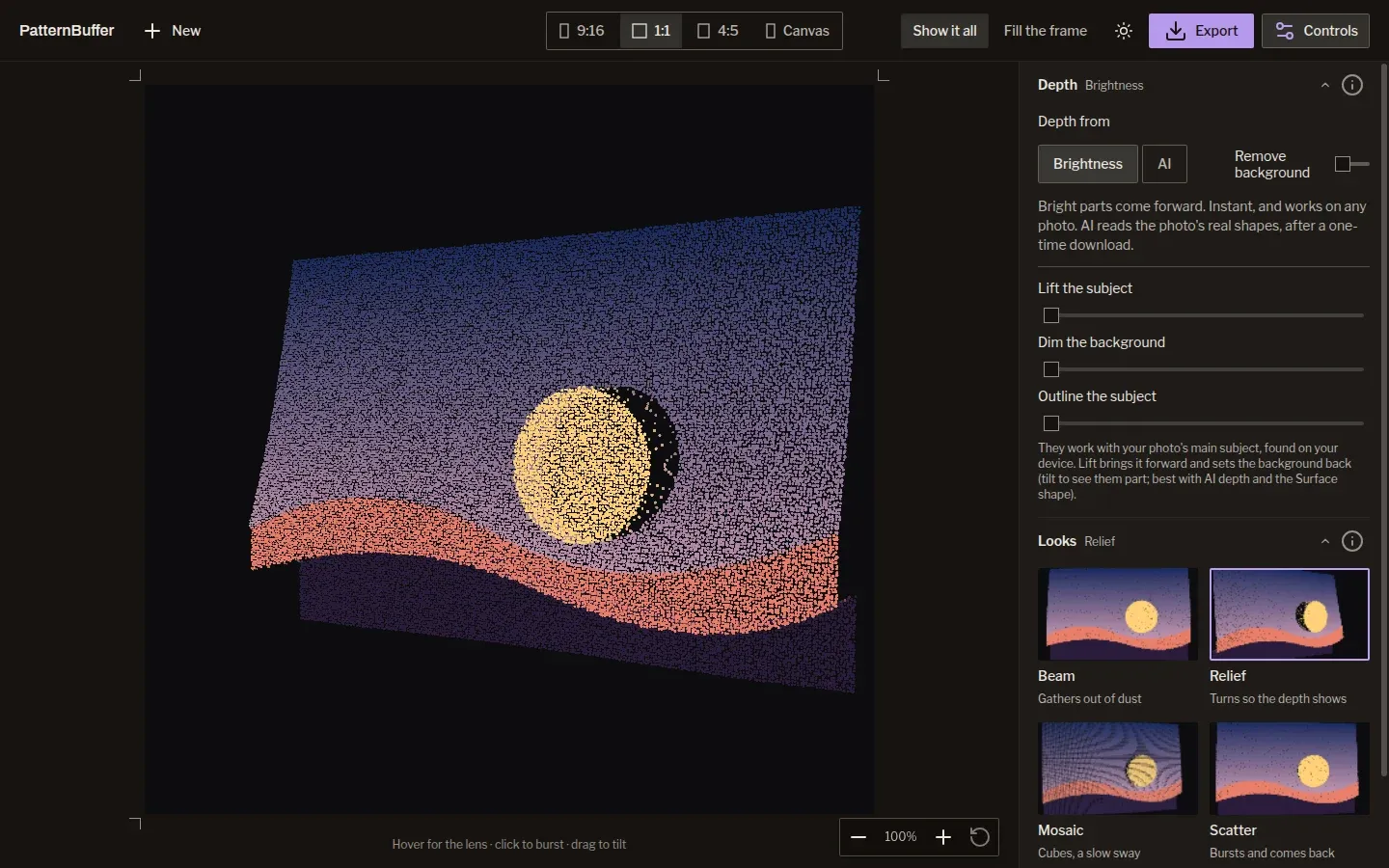Select the 1:1 aspect ratio
Viewport: 1389px width, 868px height.
[x=651, y=31]
